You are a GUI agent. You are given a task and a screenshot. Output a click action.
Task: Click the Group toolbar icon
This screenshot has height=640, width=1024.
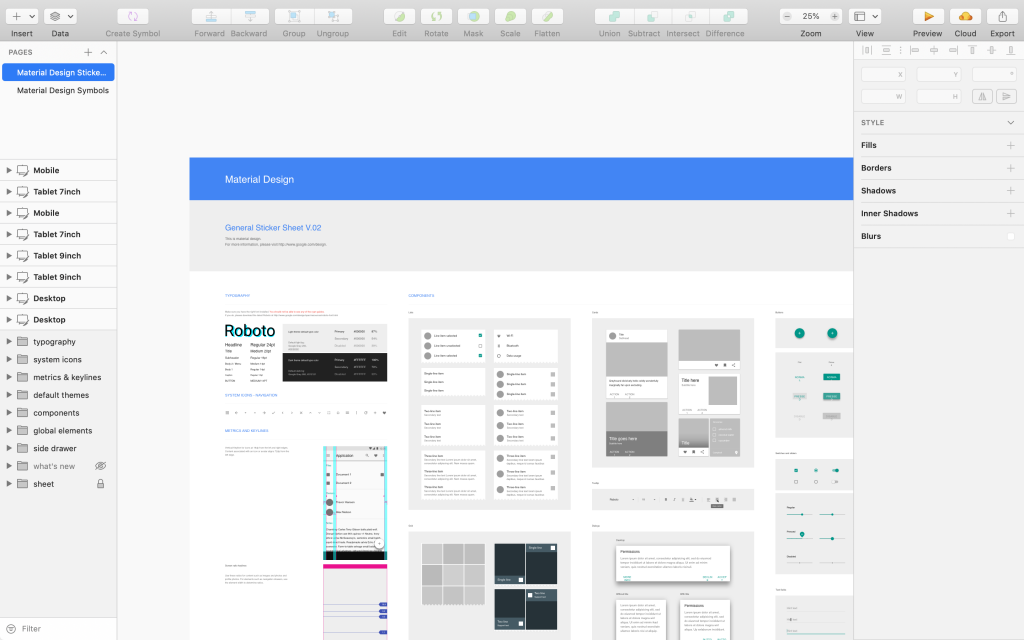(295, 16)
